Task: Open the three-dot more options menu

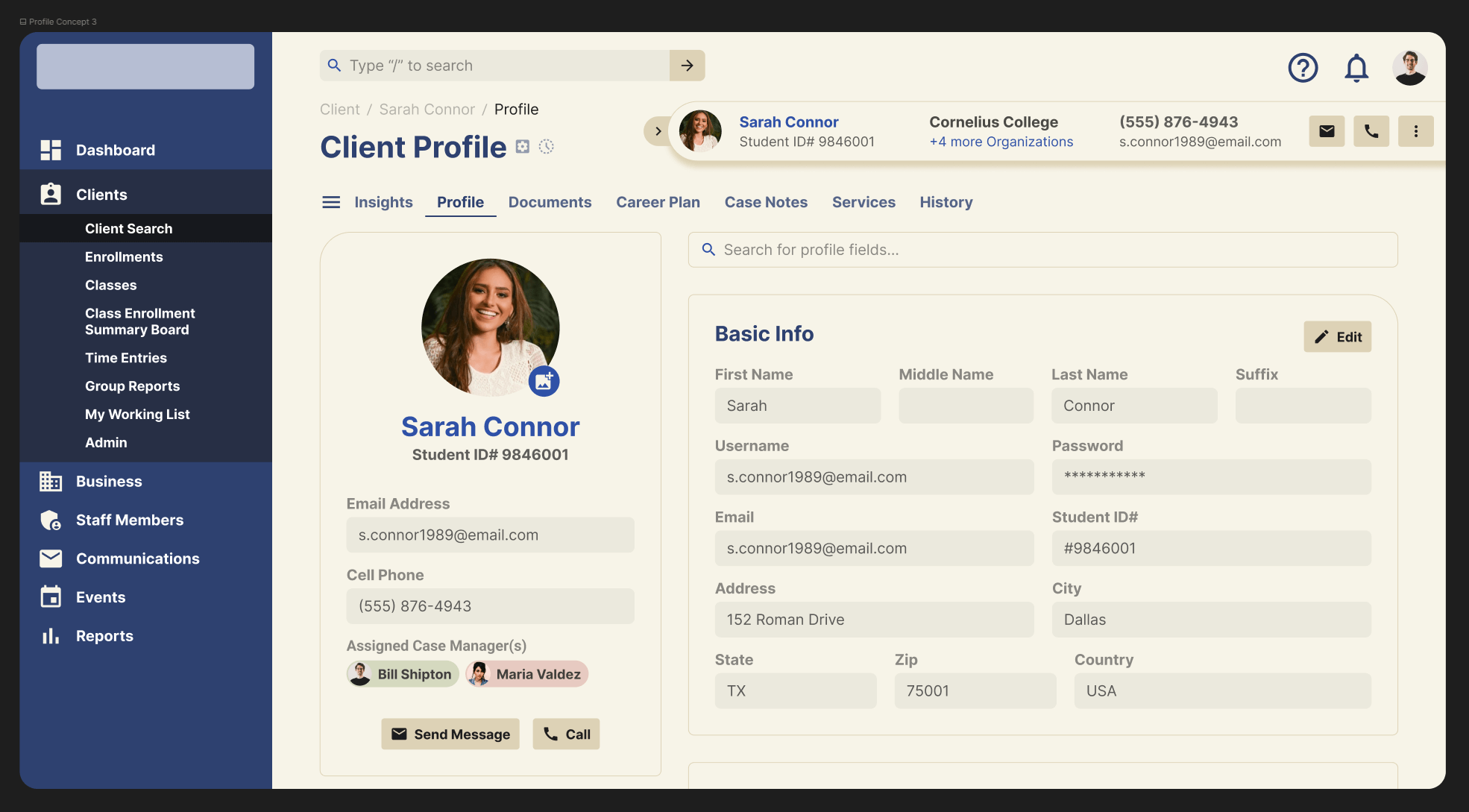Action: pos(1415,131)
